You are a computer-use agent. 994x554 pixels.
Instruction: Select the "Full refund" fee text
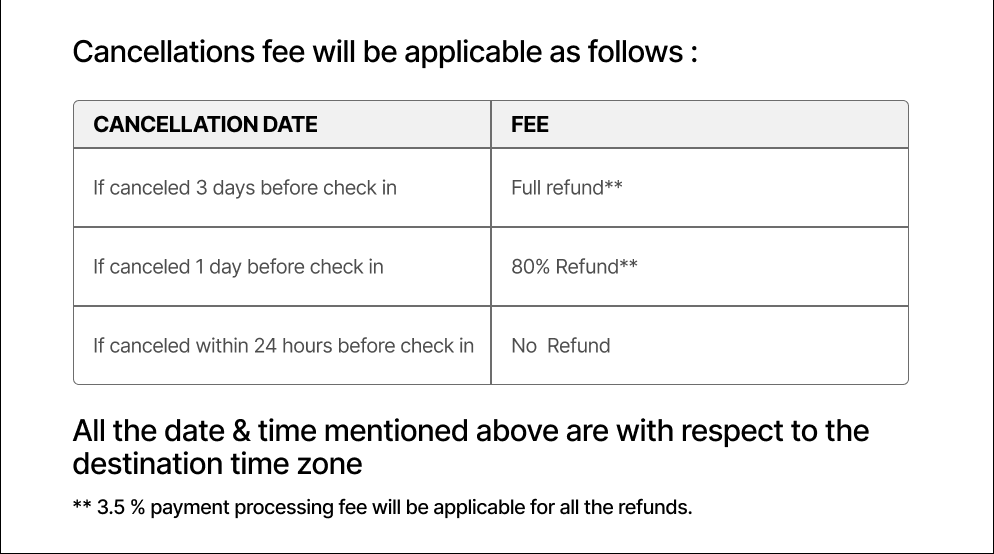pos(557,188)
